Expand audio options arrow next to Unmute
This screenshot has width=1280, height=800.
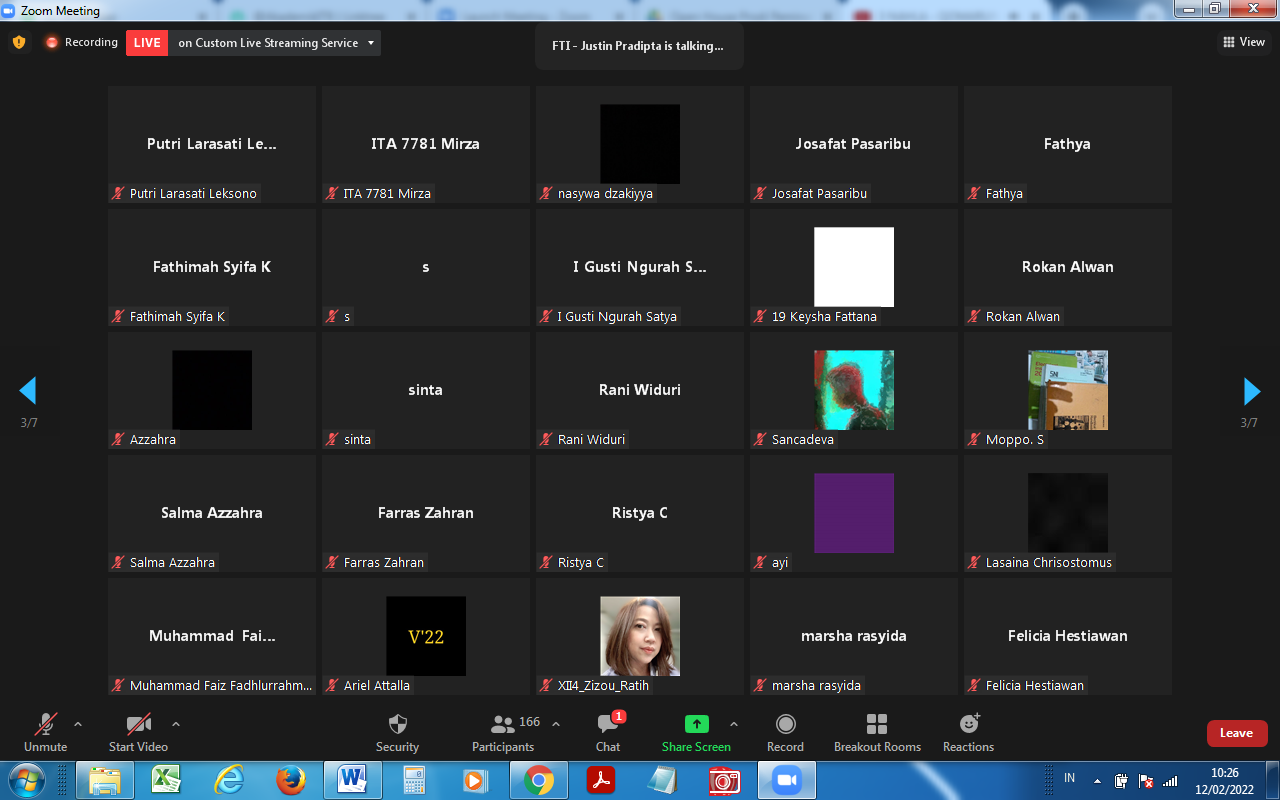point(78,724)
